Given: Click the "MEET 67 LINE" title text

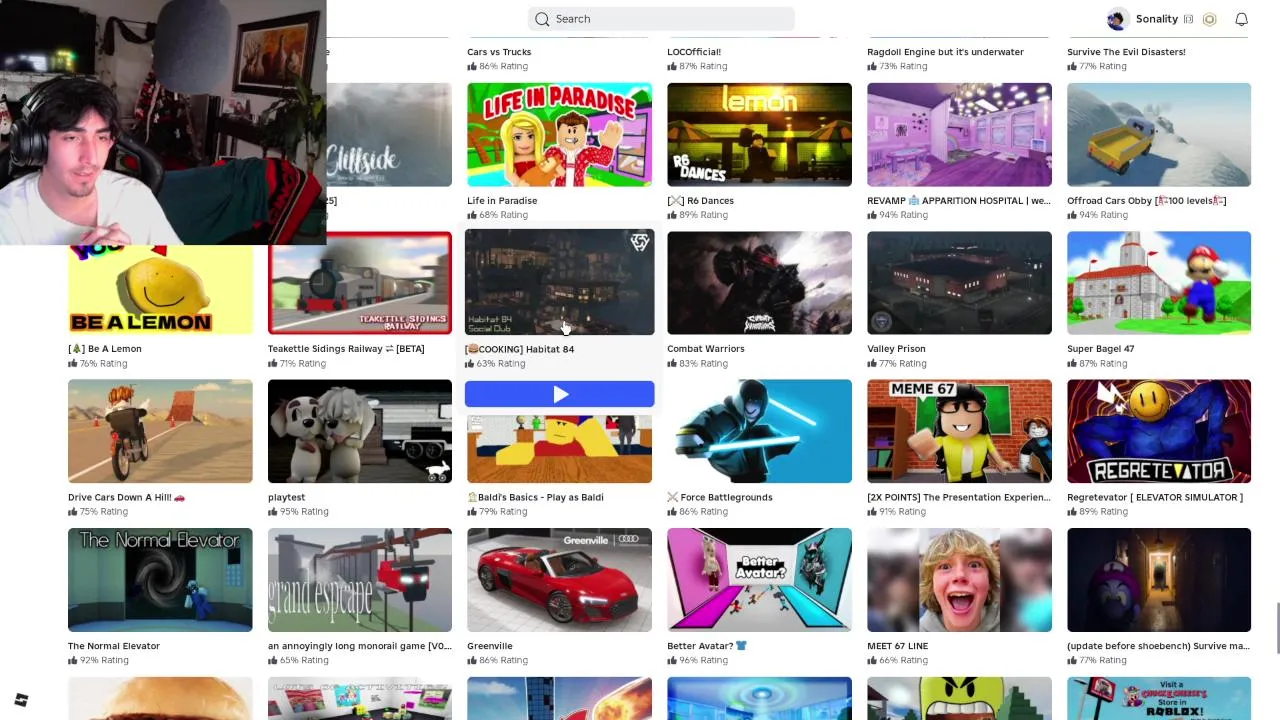Looking at the screenshot, I should (897, 646).
